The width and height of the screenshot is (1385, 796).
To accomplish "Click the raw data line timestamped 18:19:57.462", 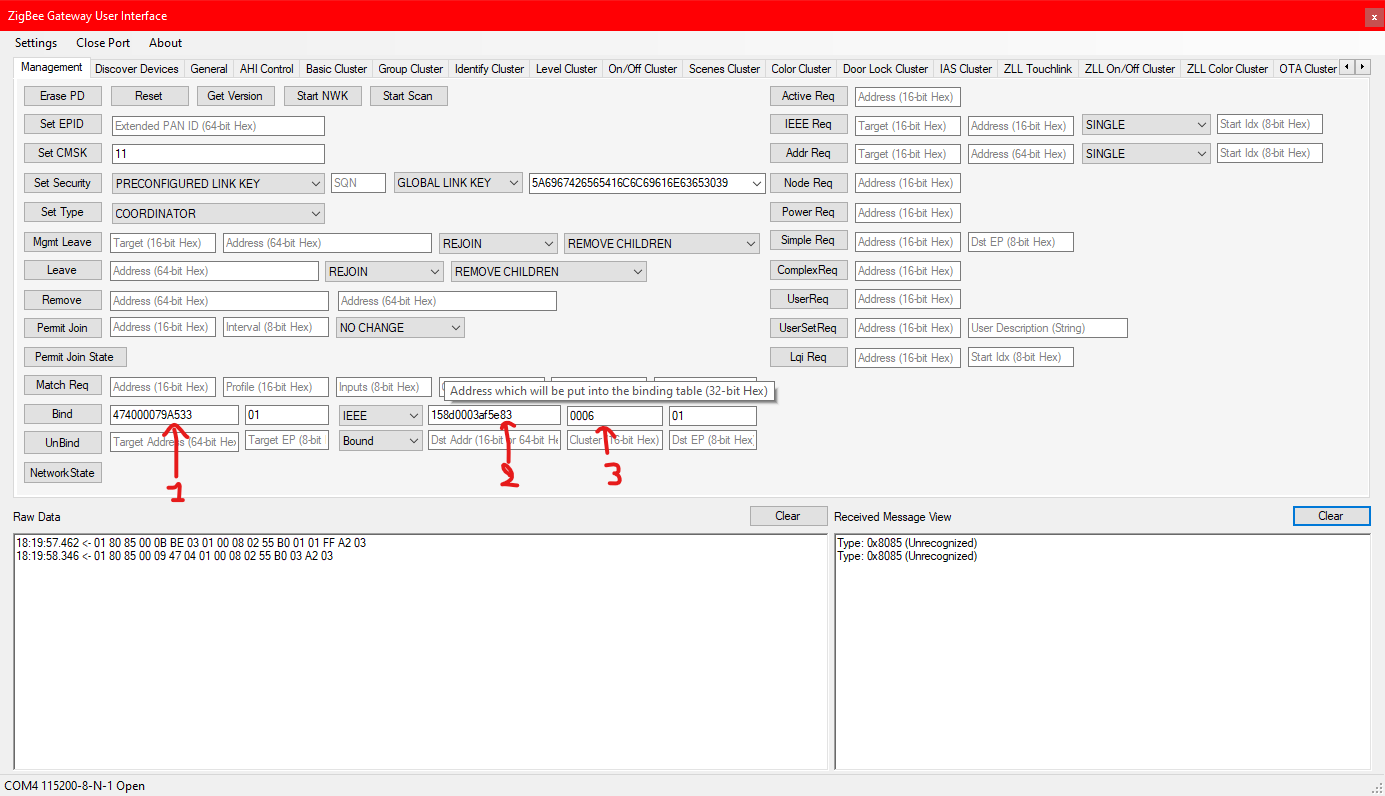I will pyautogui.click(x=191, y=543).
